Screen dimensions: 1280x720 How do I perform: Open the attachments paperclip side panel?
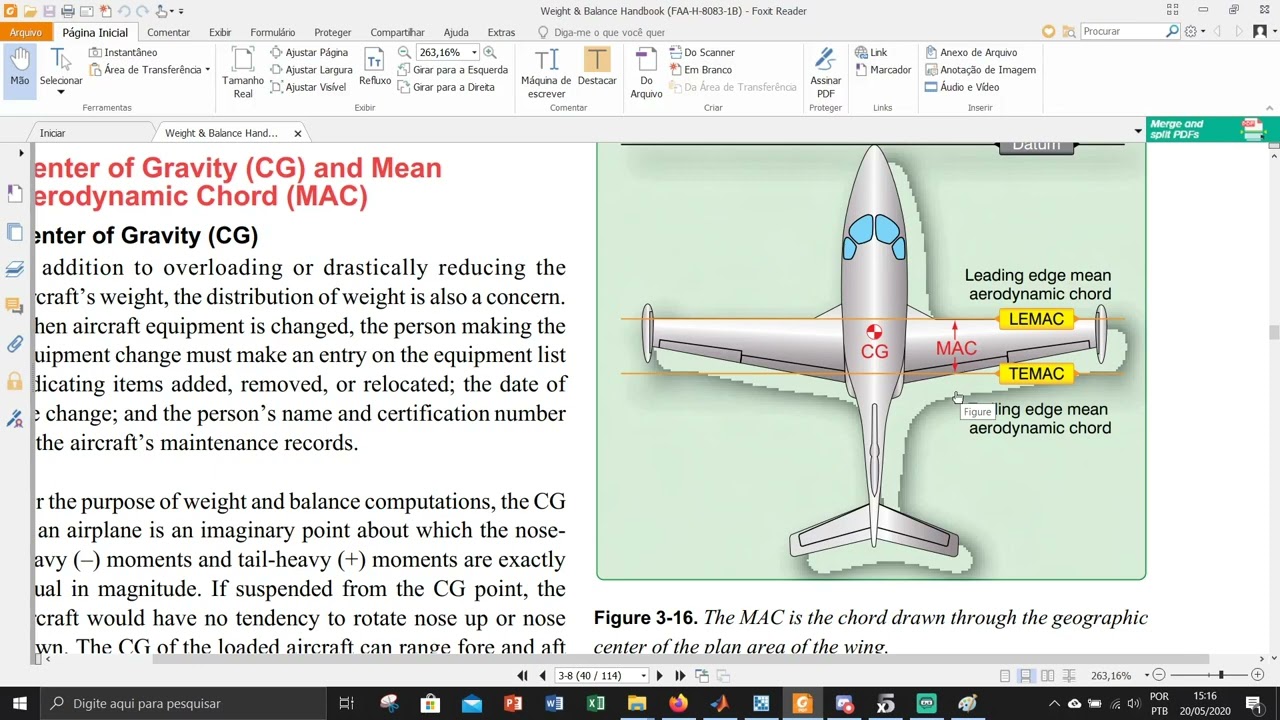pyautogui.click(x=14, y=343)
